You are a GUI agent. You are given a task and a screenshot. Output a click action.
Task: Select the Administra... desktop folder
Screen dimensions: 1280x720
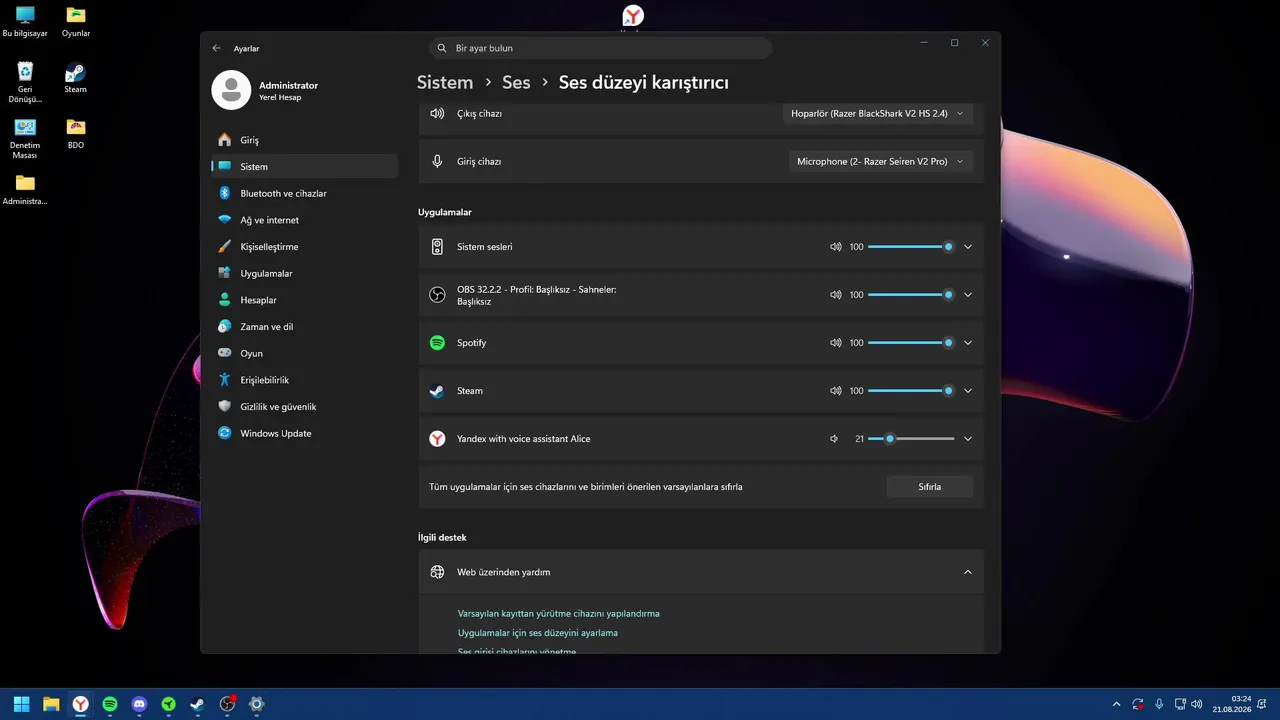25,190
